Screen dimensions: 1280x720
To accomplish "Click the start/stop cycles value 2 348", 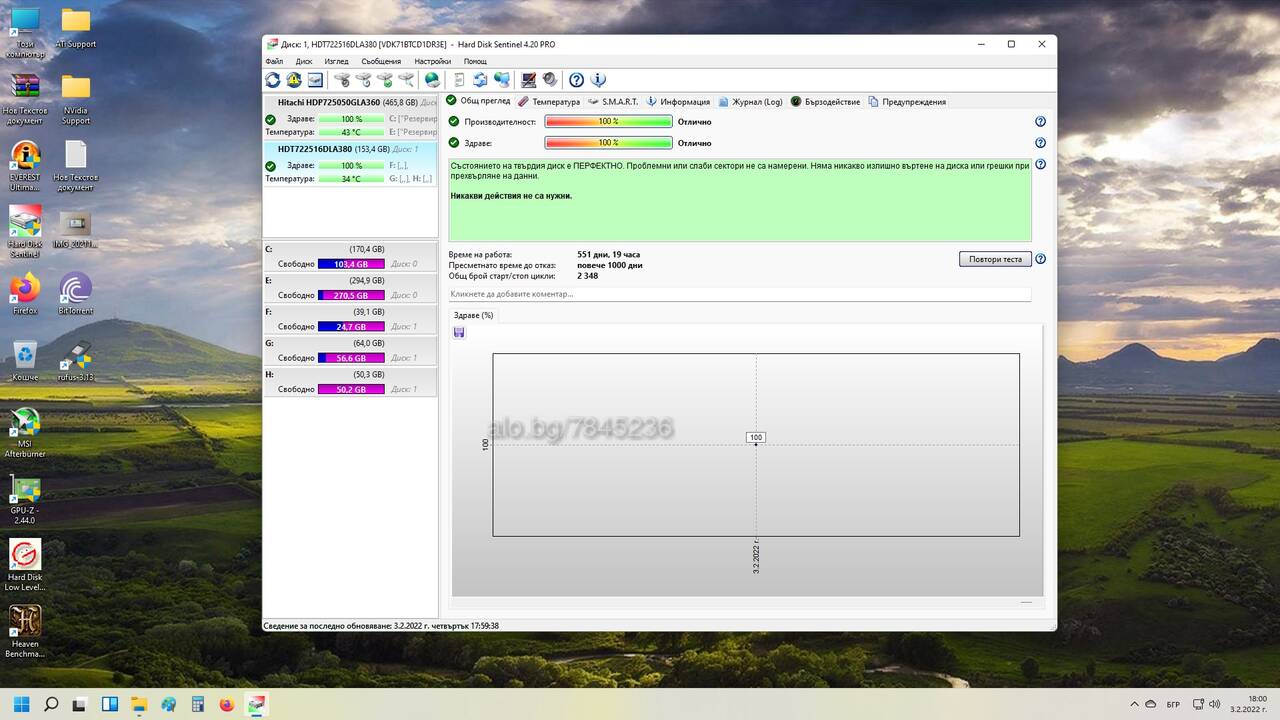I will click(588, 276).
